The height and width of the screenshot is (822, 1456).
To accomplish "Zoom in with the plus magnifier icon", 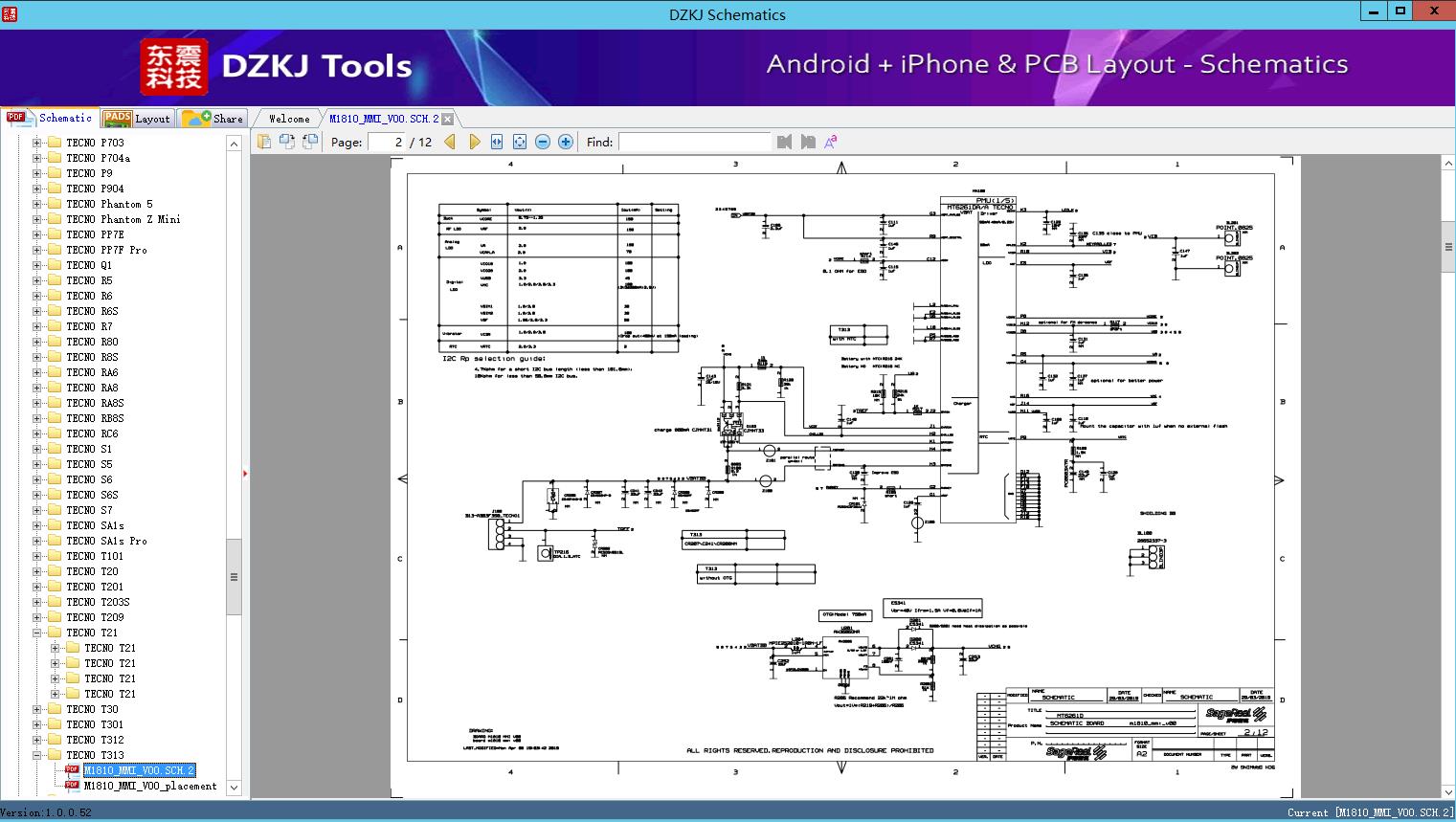I will (x=566, y=142).
